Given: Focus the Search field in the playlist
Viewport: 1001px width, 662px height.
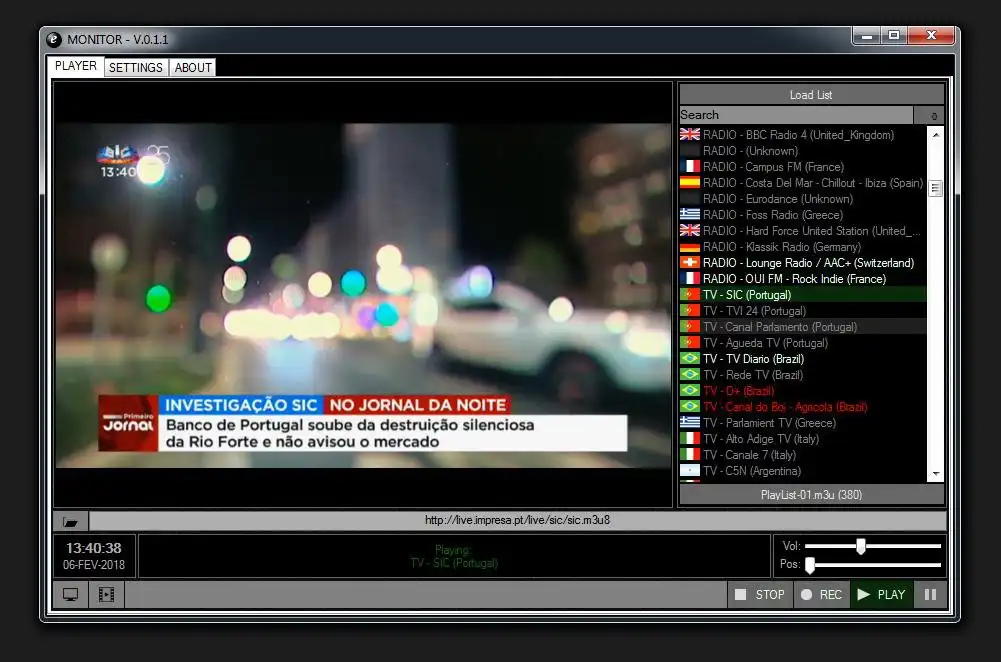Looking at the screenshot, I should (x=796, y=115).
